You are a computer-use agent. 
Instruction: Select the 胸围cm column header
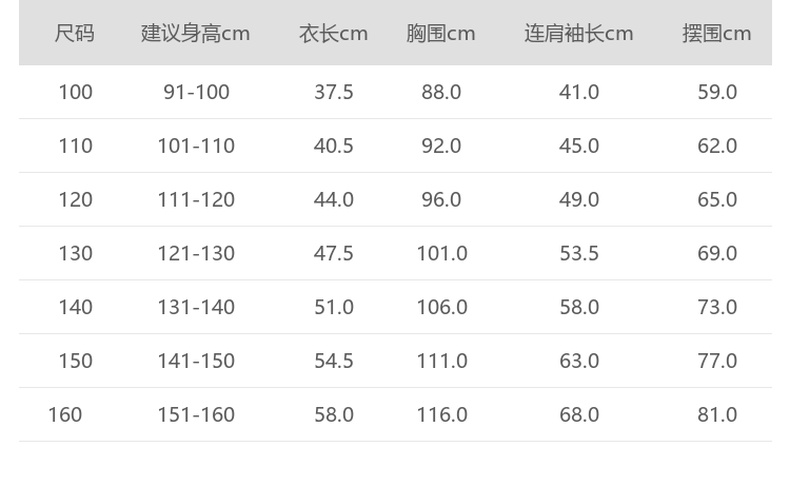[x=441, y=34]
